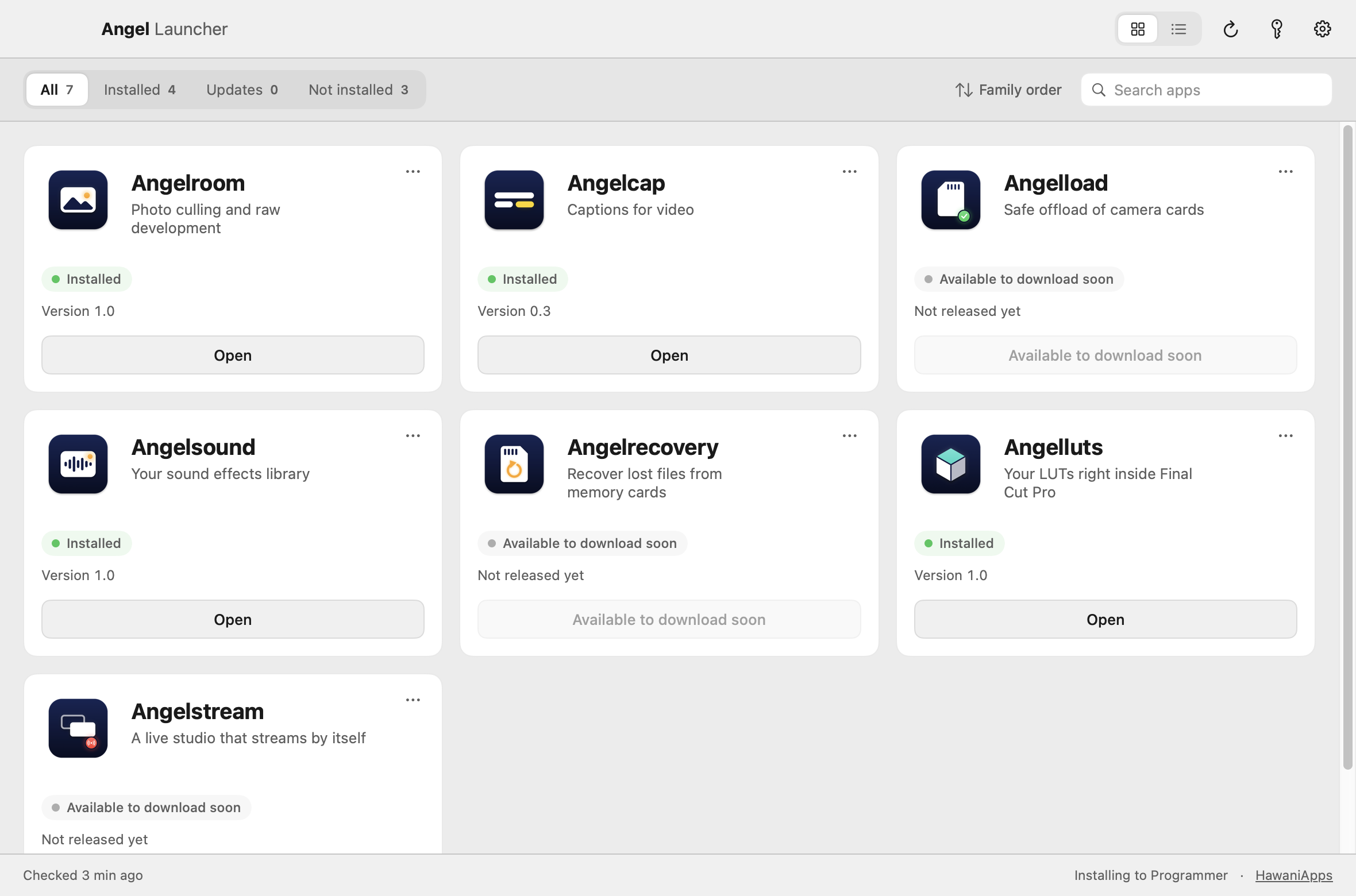Click the Angelstream app icon
The height and width of the screenshot is (896, 1356).
point(78,728)
